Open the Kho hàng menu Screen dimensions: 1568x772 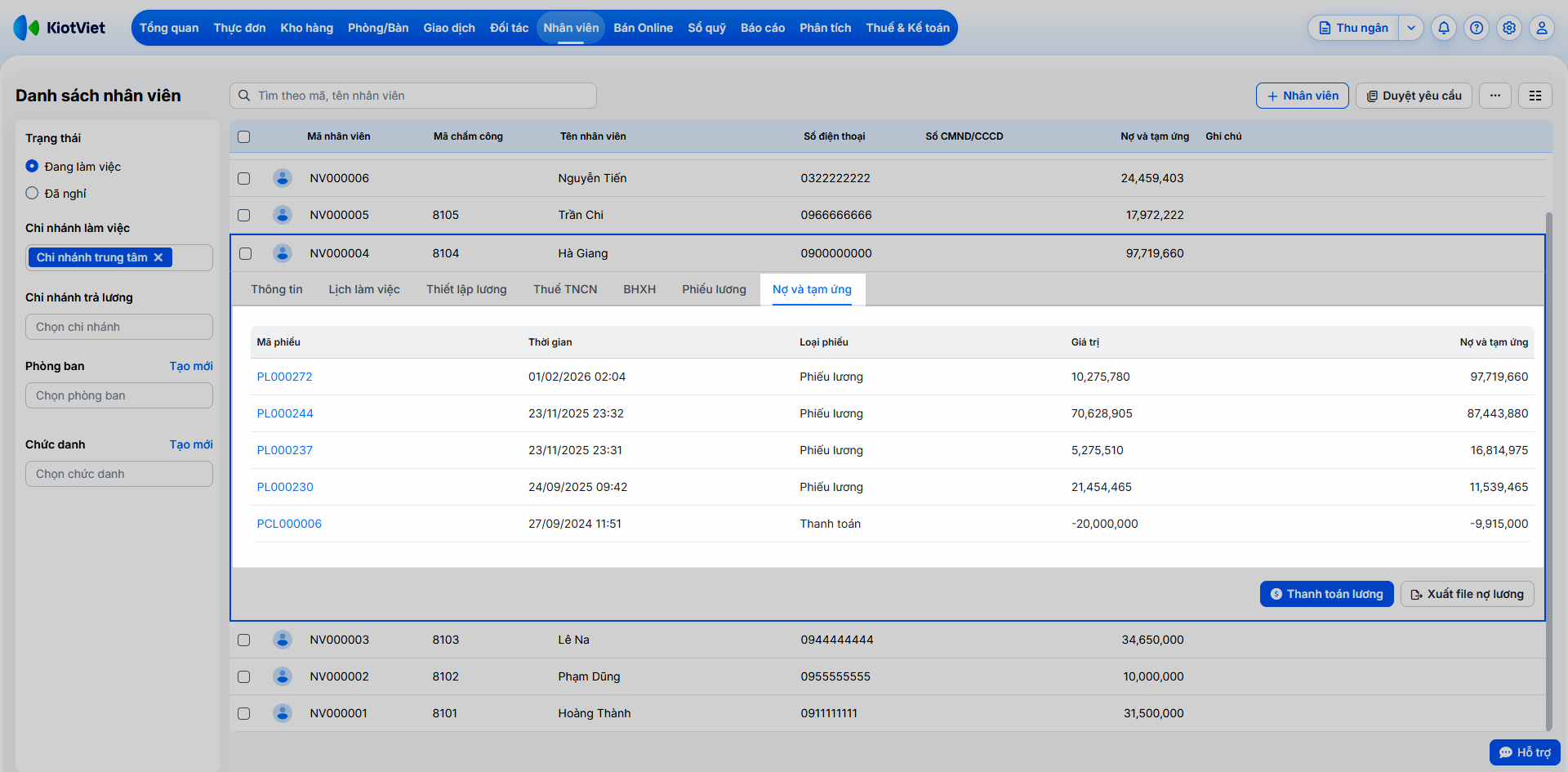pos(307,28)
